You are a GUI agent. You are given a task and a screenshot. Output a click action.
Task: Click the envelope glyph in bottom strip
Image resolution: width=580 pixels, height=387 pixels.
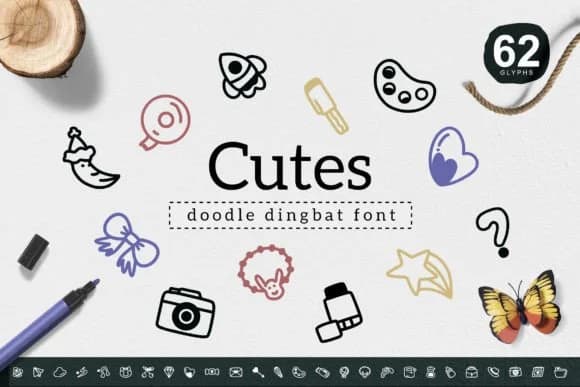click(x=236, y=373)
